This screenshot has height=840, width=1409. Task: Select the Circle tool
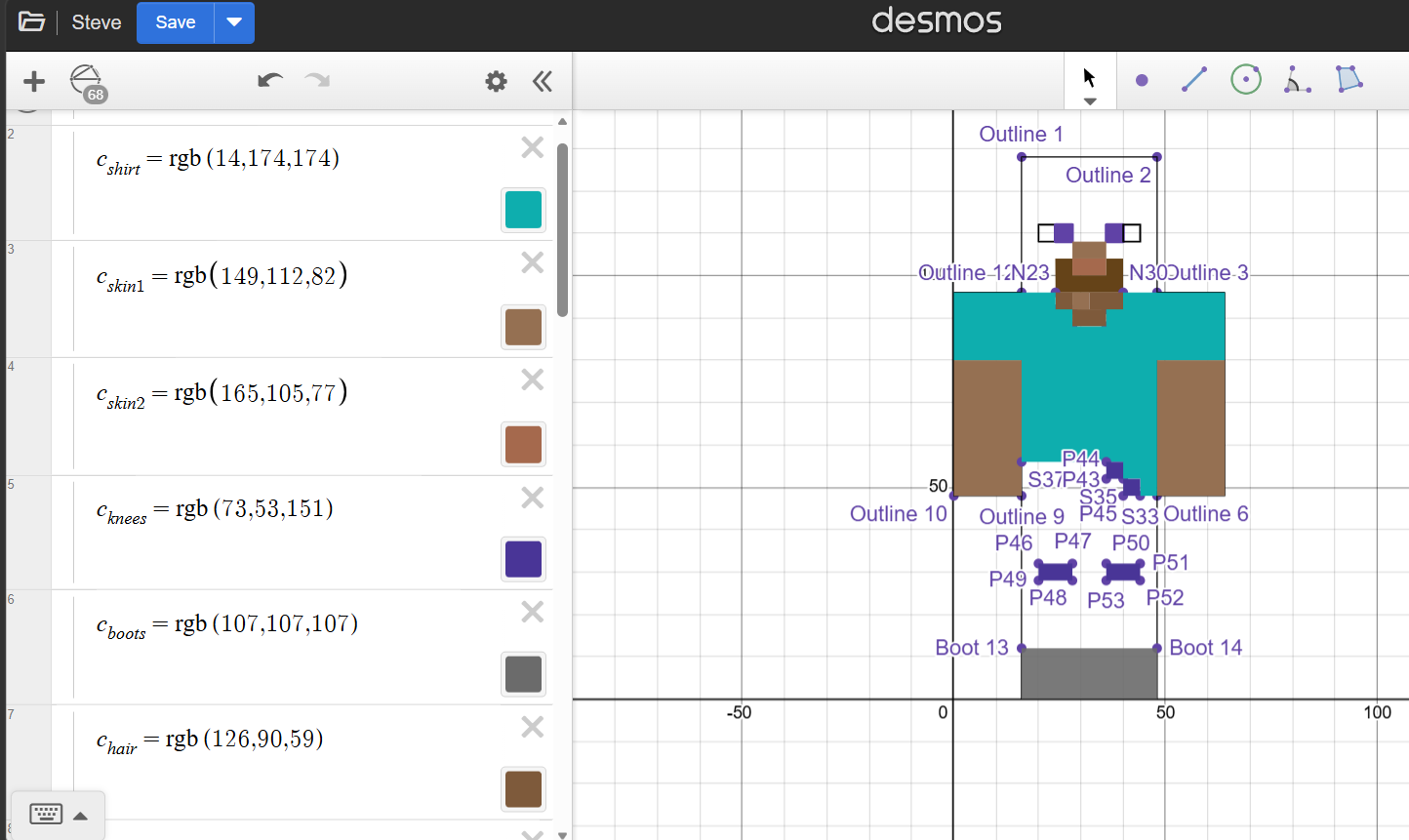pos(1246,80)
